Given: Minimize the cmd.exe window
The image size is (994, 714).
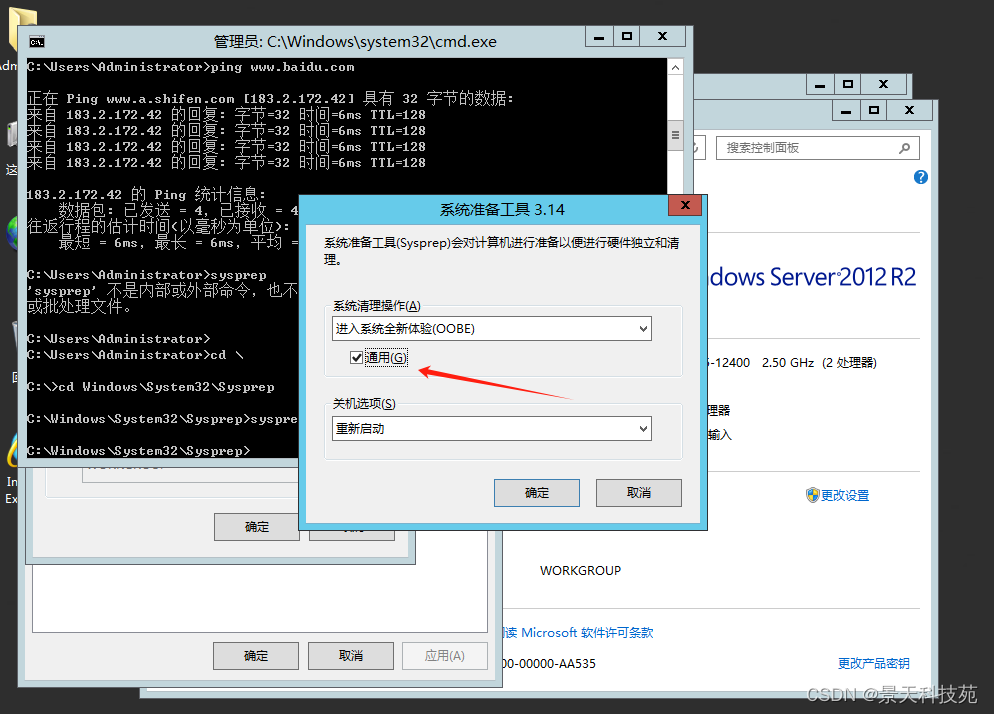Looking at the screenshot, I should coord(598,37).
